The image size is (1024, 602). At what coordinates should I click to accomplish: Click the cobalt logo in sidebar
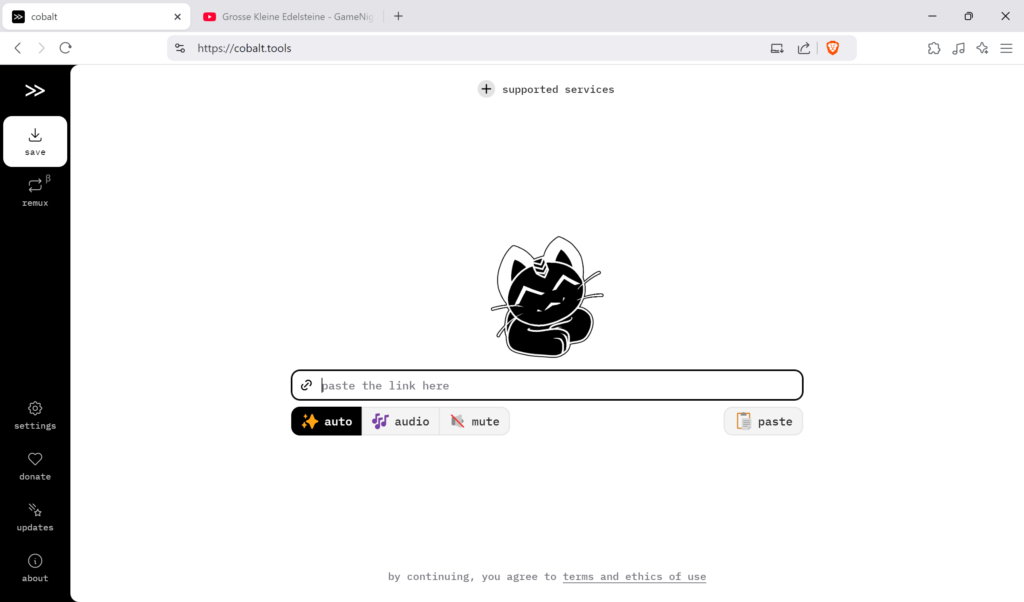35,91
